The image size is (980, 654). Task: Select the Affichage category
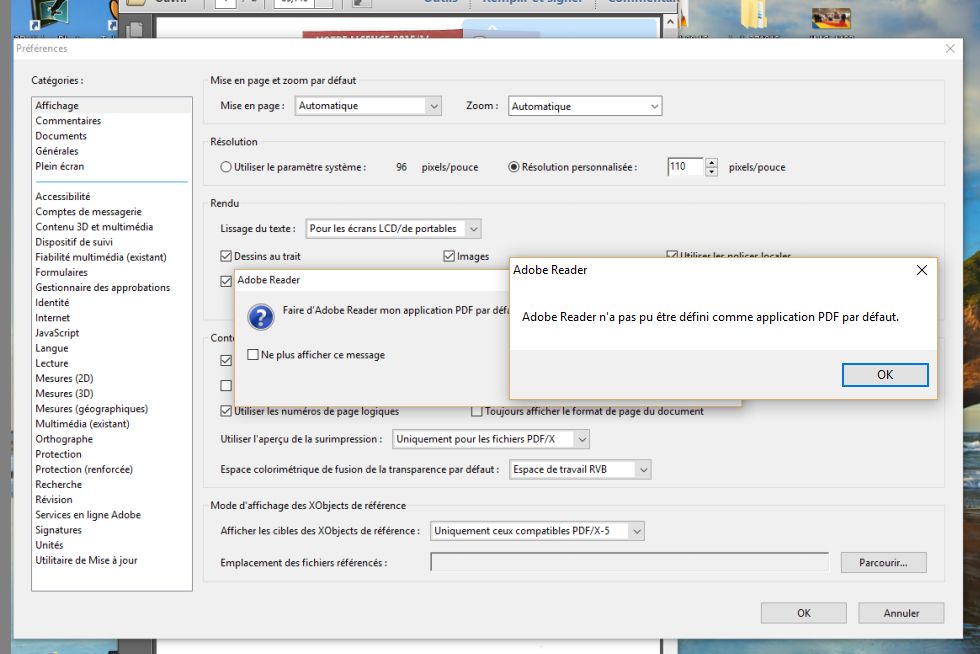pos(112,106)
